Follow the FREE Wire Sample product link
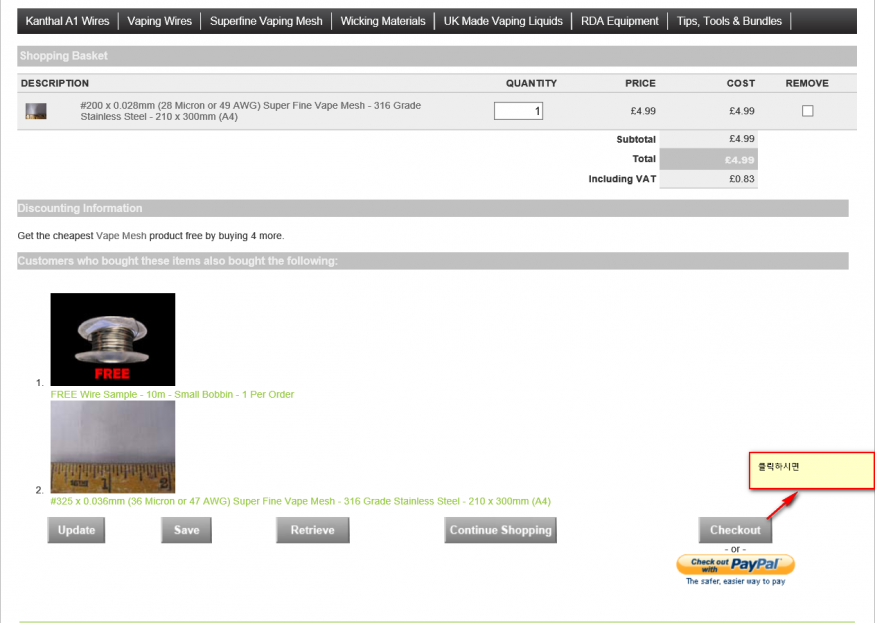The image size is (875, 623). point(172,394)
